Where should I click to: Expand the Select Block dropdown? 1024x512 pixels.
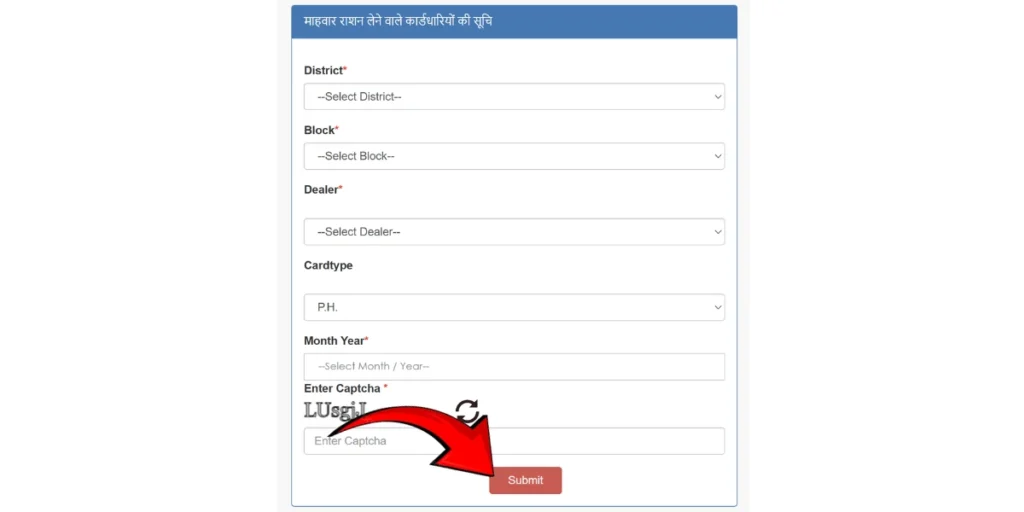[x=514, y=156]
